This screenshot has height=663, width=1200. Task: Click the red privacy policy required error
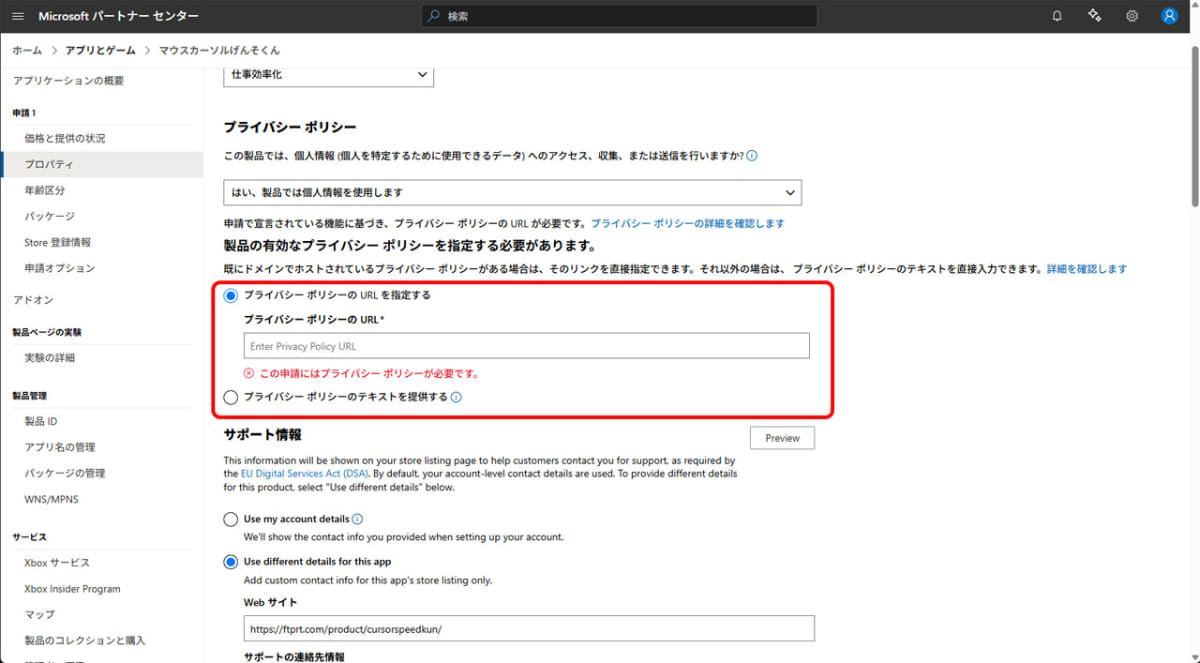pos(361,374)
